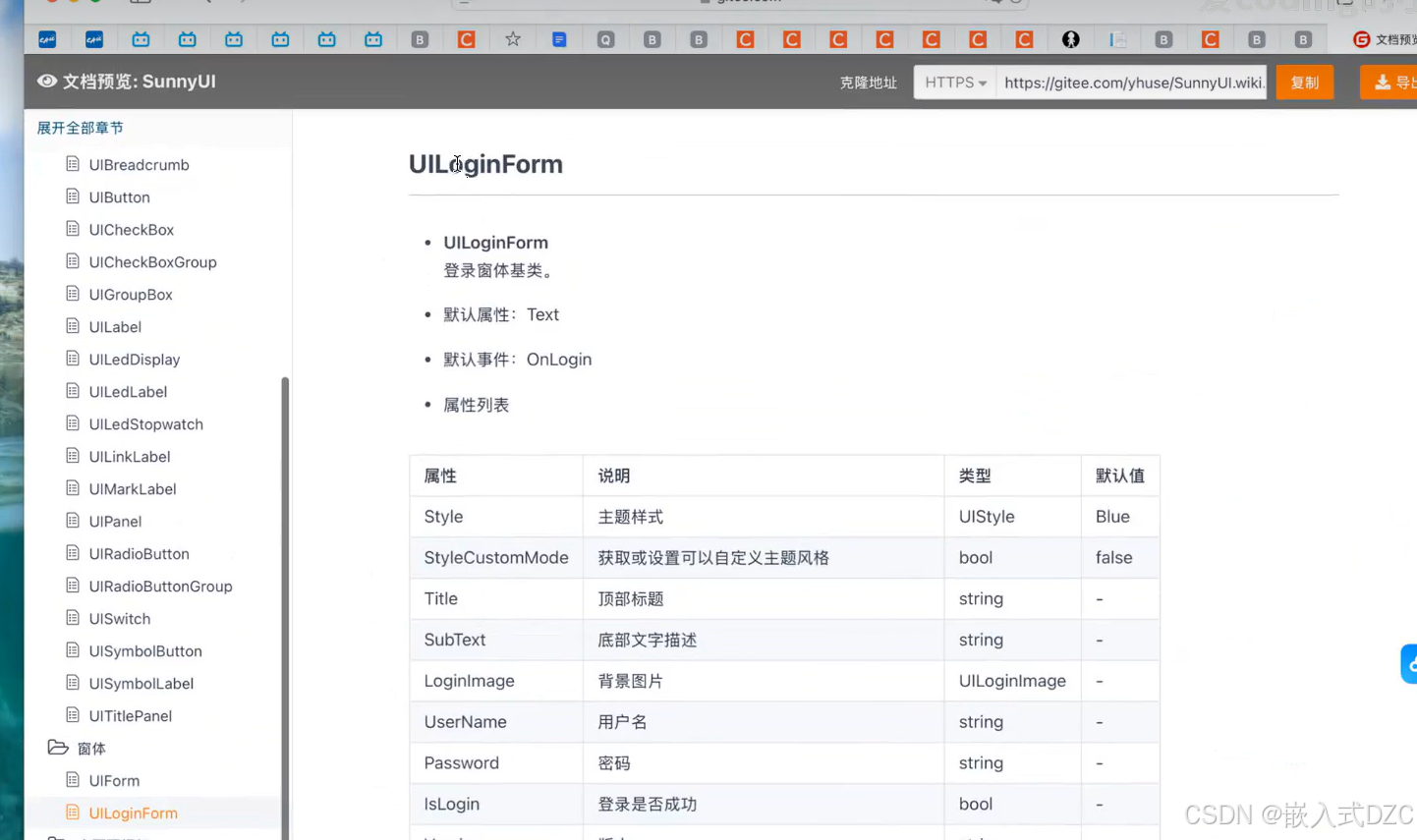This screenshot has height=840, width=1417.
Task: Open the gray Q icon browser tab
Action: click(x=605, y=39)
